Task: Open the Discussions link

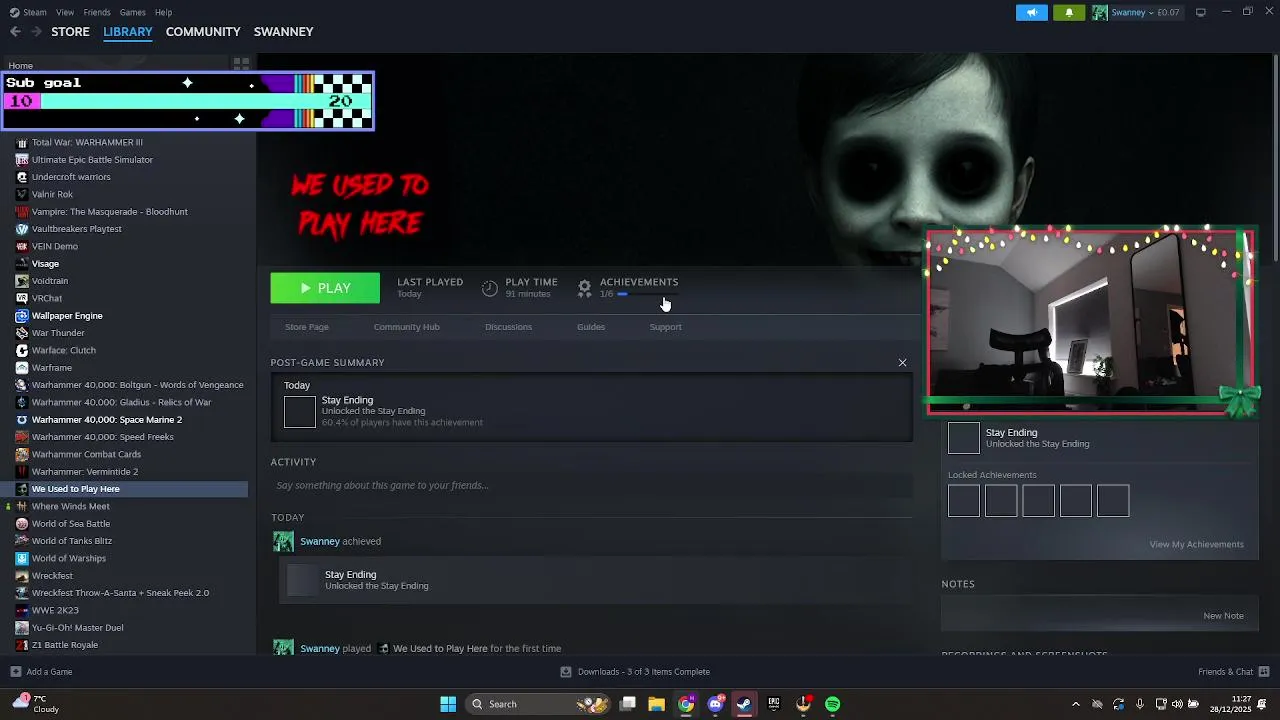Action: (508, 327)
